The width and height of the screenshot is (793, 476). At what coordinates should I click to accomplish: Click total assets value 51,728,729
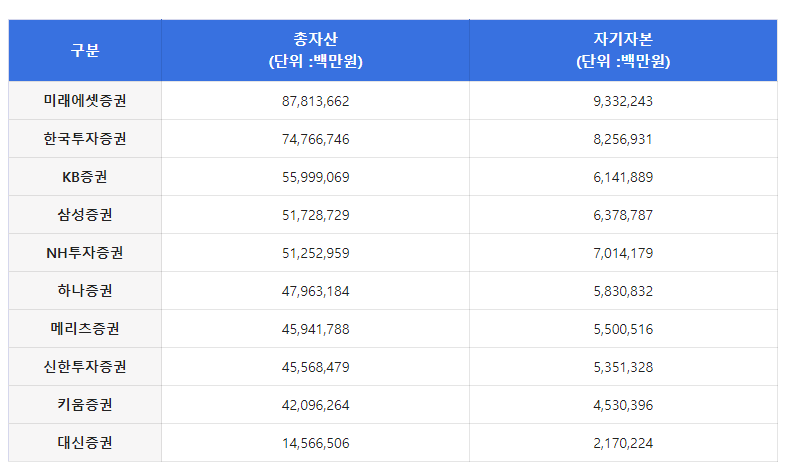click(x=316, y=215)
